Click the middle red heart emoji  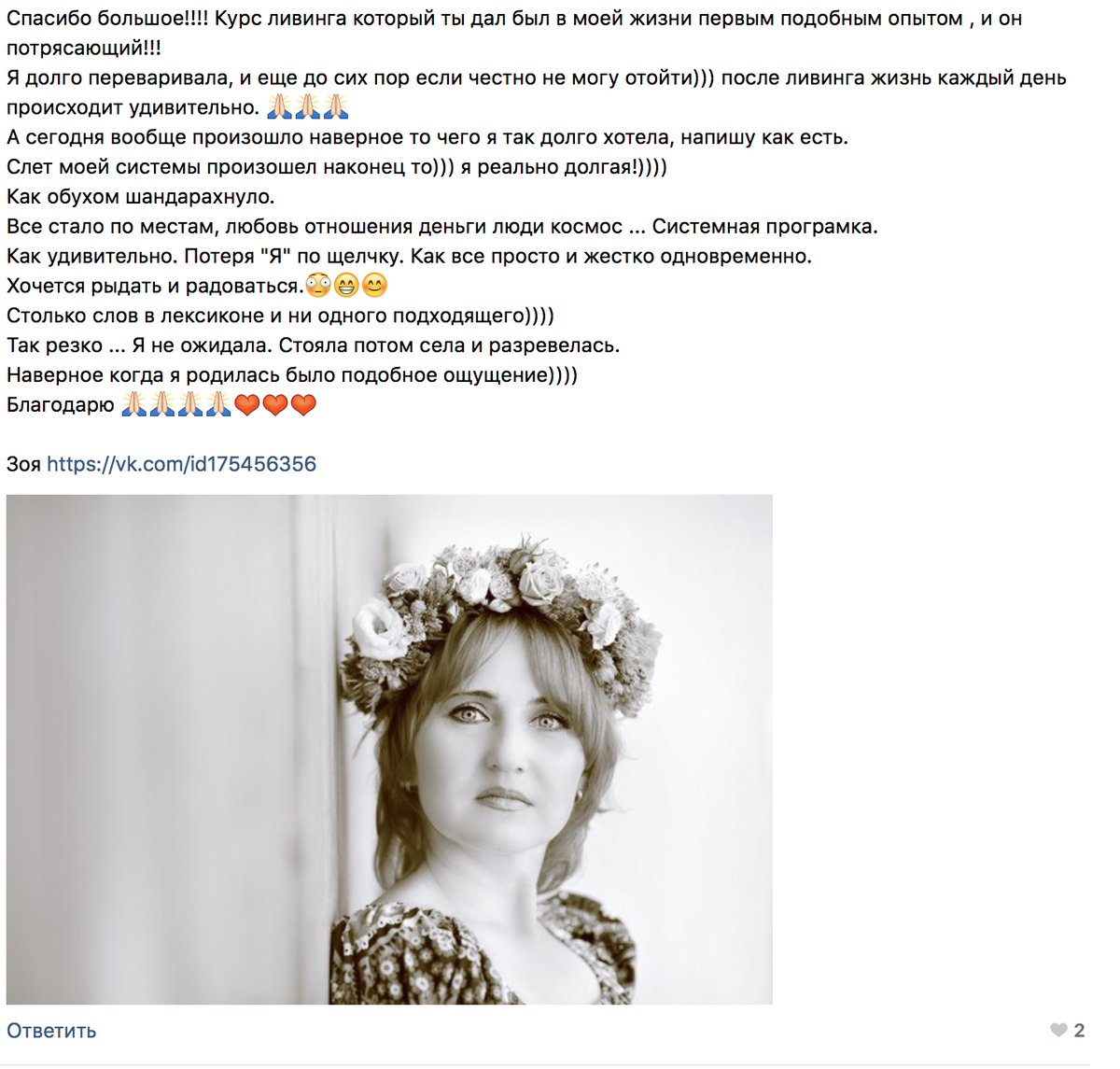[275, 404]
